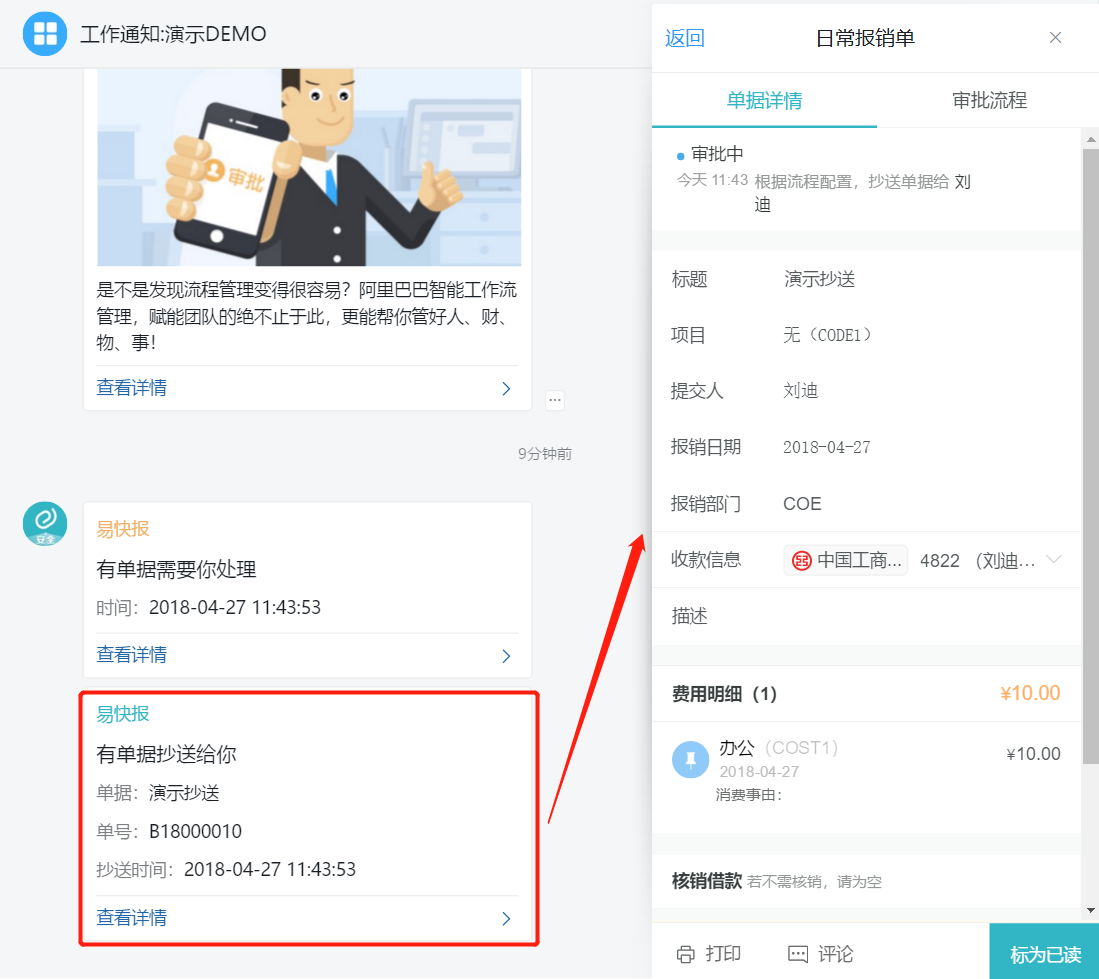Click the 费用明细 (1) section header
The height and width of the screenshot is (979, 1099).
[866, 694]
